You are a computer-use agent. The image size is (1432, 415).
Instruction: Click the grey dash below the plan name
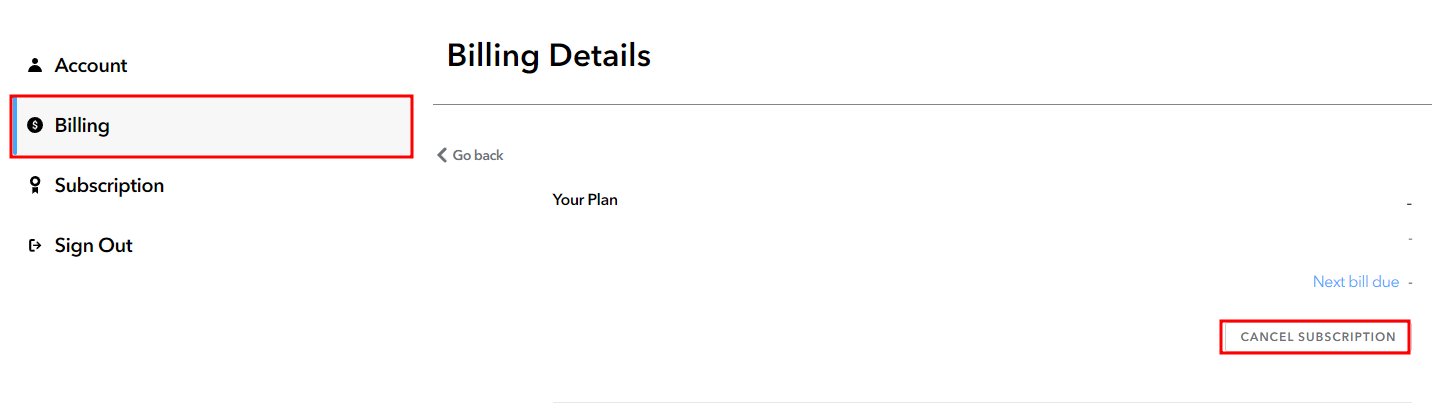tap(1410, 239)
